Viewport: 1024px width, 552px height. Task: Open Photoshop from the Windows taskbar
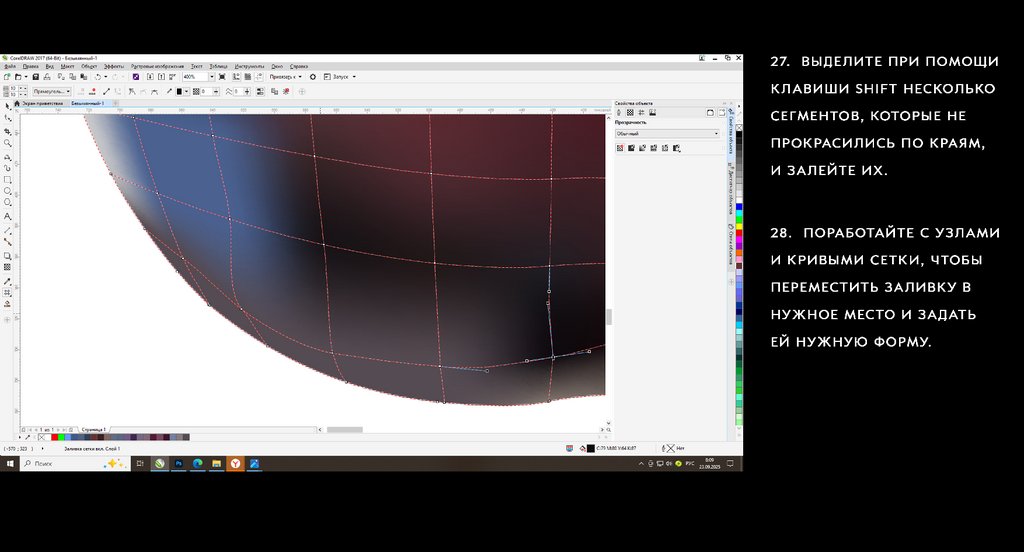178,464
